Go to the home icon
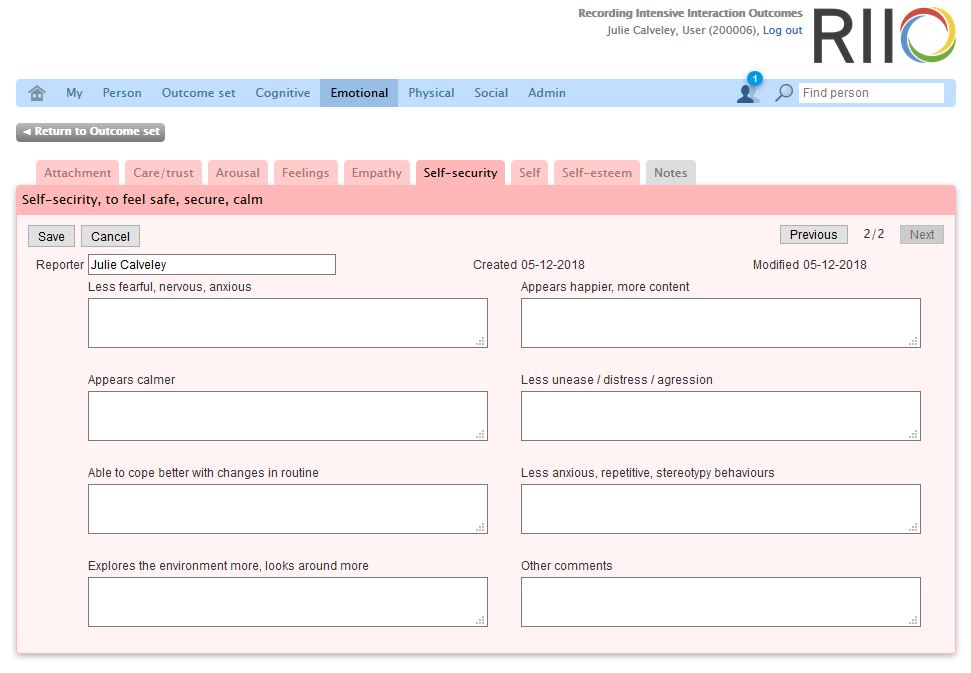Viewport: 971px width, 673px height. tap(37, 93)
